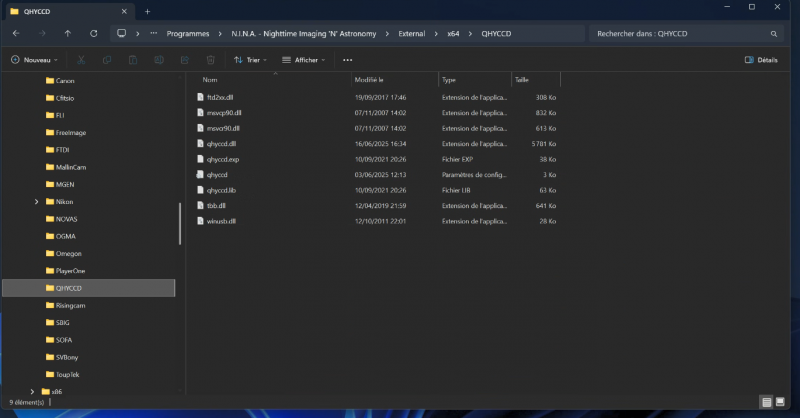Go up one folder level
The width and height of the screenshot is (800, 418).
tap(67, 34)
